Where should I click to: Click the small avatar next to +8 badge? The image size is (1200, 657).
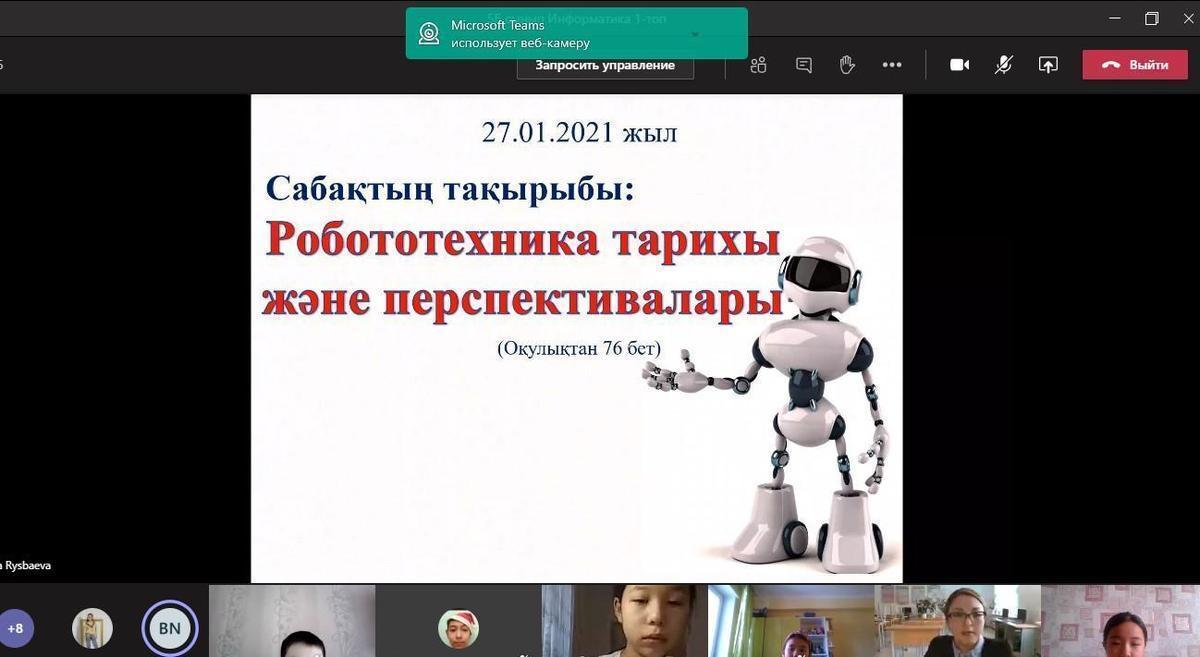point(92,629)
